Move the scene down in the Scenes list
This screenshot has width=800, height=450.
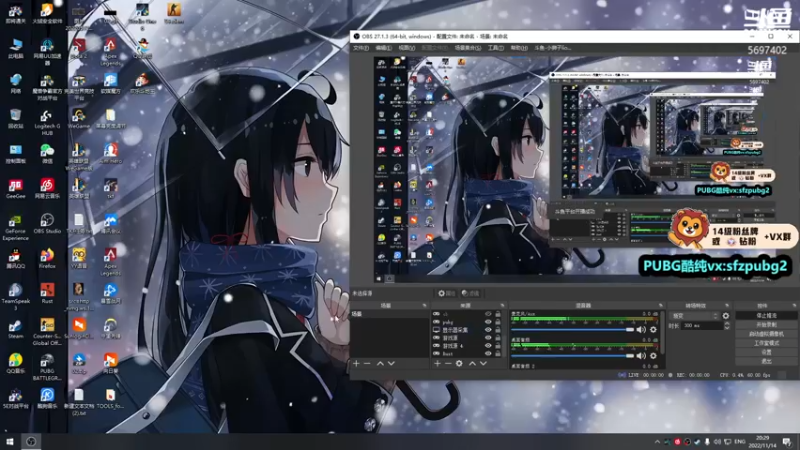391,363
